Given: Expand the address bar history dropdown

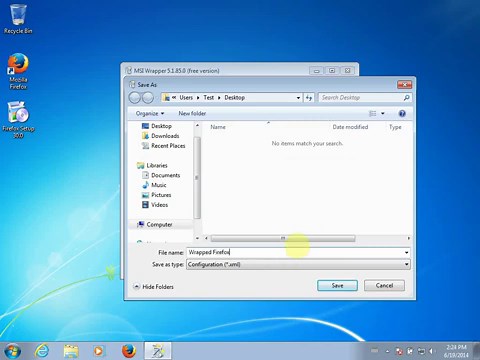Looking at the screenshot, I should tap(298, 98).
